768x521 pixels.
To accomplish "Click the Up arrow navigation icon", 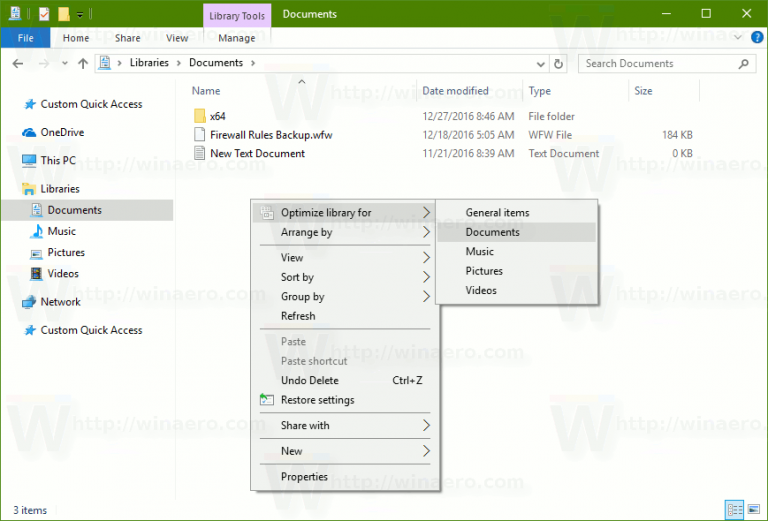I will click(82, 63).
